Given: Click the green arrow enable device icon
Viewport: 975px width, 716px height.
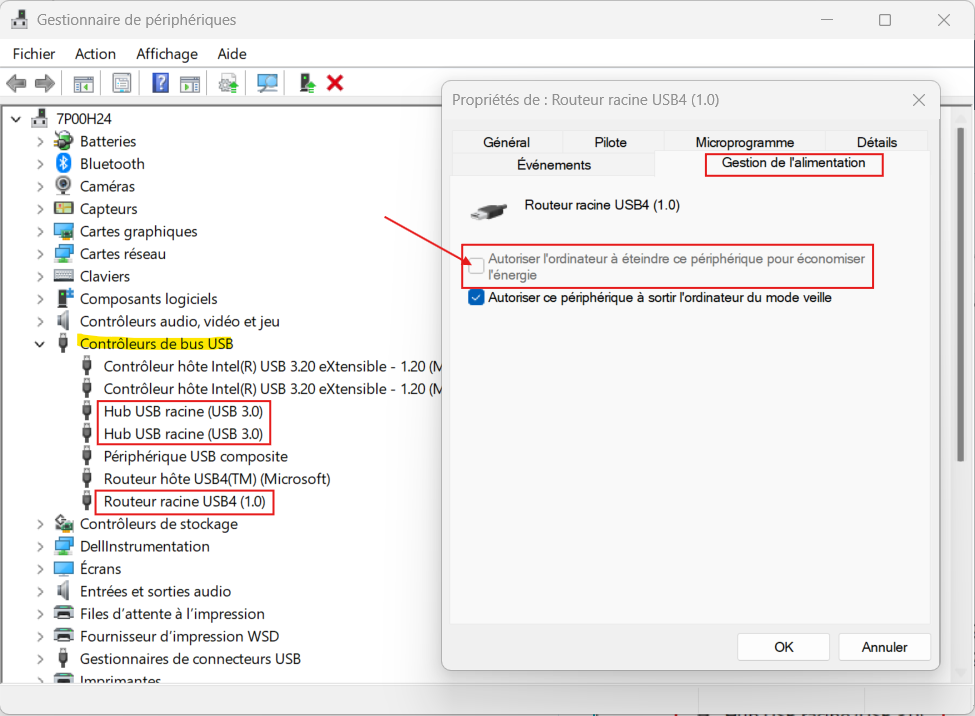Looking at the screenshot, I should click(308, 83).
